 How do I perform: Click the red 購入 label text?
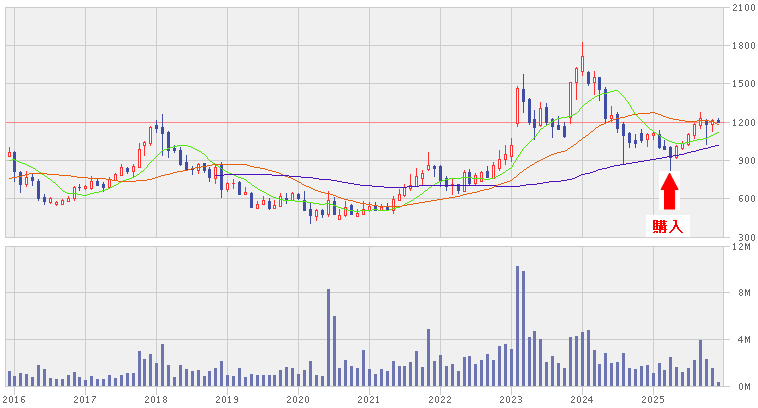pyautogui.click(x=670, y=227)
